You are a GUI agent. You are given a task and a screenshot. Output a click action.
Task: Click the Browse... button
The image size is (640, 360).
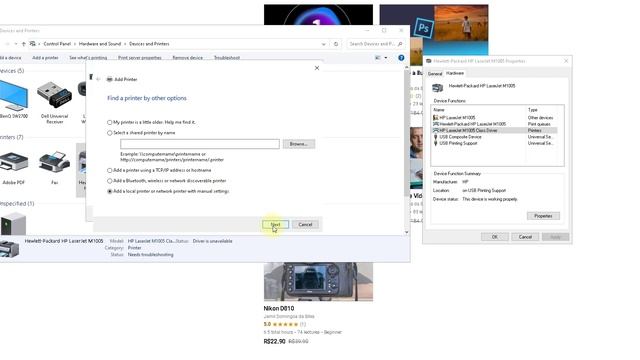click(298, 144)
